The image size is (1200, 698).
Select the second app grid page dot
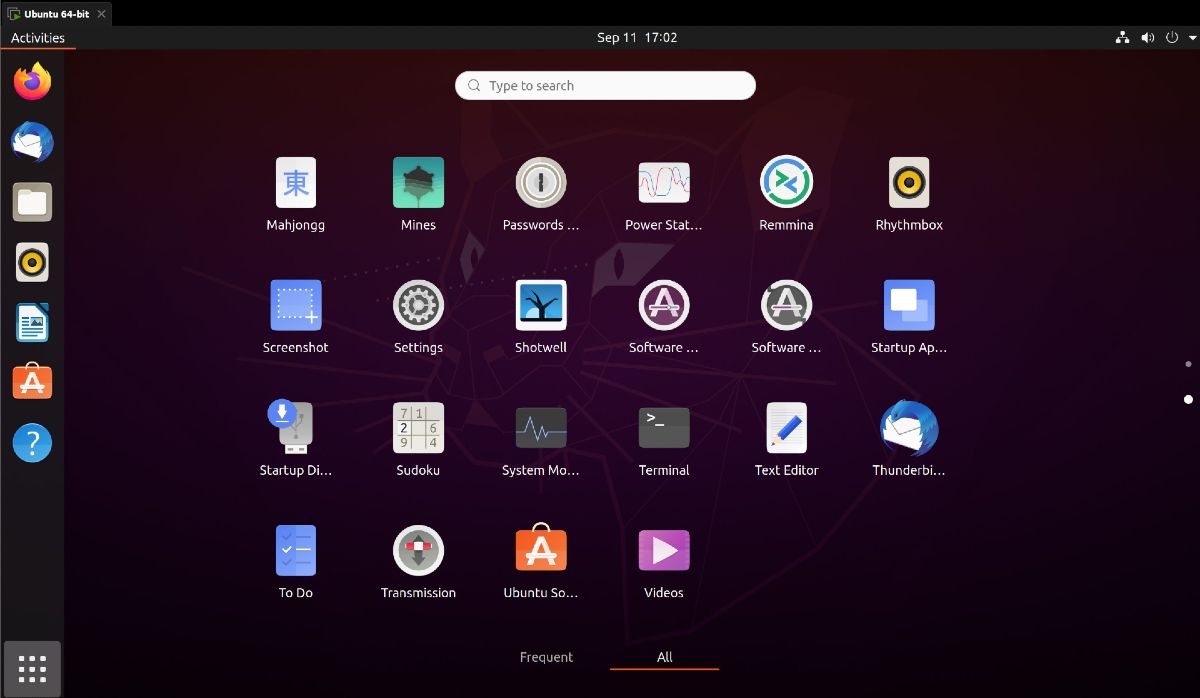click(x=1188, y=399)
